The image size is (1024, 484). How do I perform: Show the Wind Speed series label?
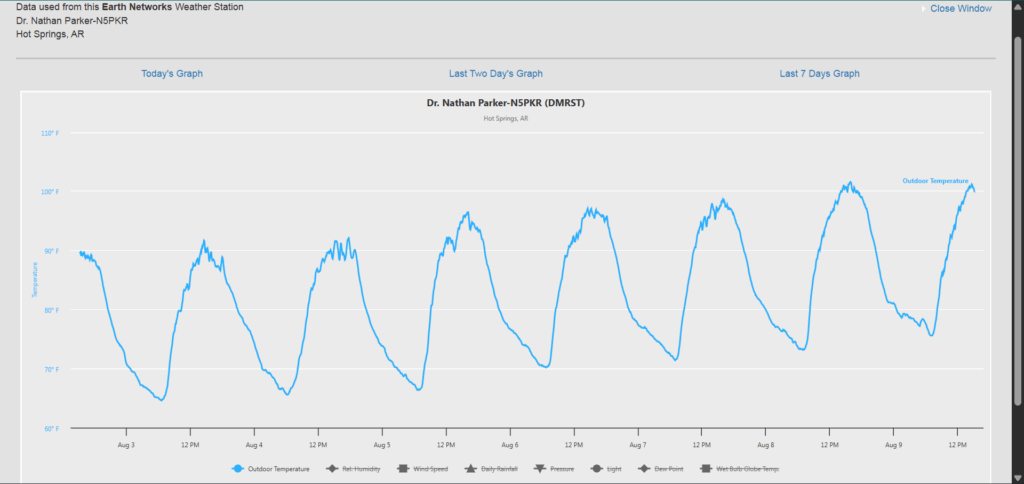[426, 468]
